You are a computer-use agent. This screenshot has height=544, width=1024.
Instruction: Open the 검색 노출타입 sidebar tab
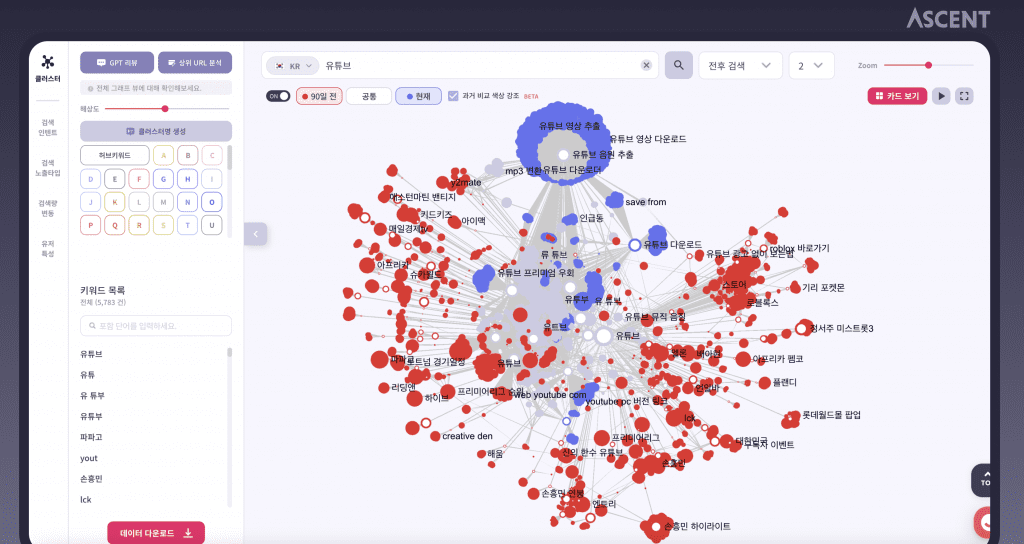click(x=48, y=168)
